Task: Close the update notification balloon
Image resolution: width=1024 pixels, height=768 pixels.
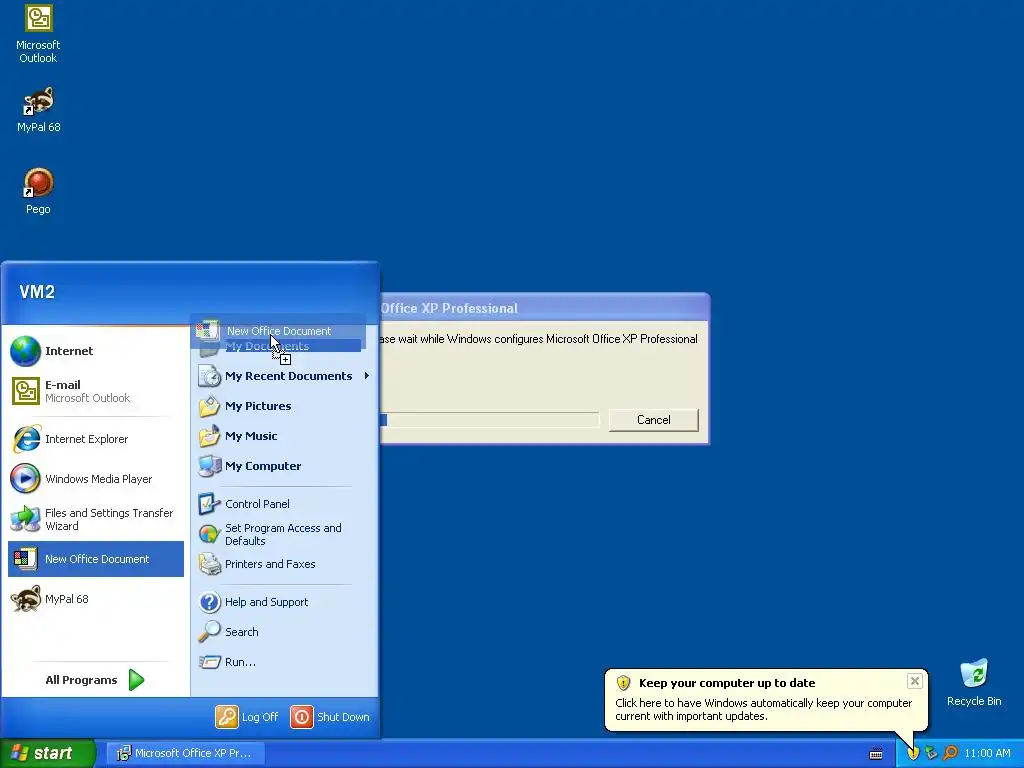Action: (x=914, y=681)
